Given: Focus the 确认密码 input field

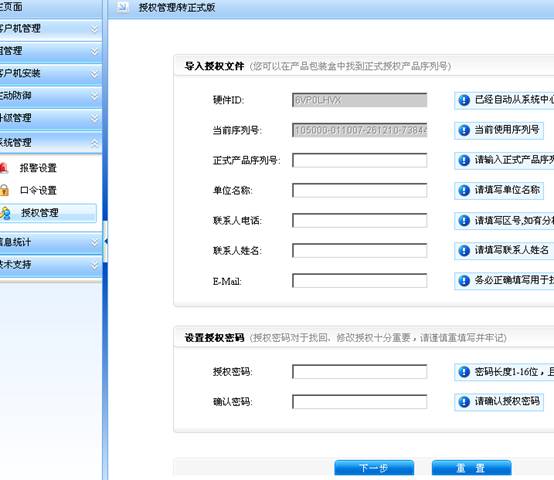Looking at the screenshot, I should click(x=360, y=402).
